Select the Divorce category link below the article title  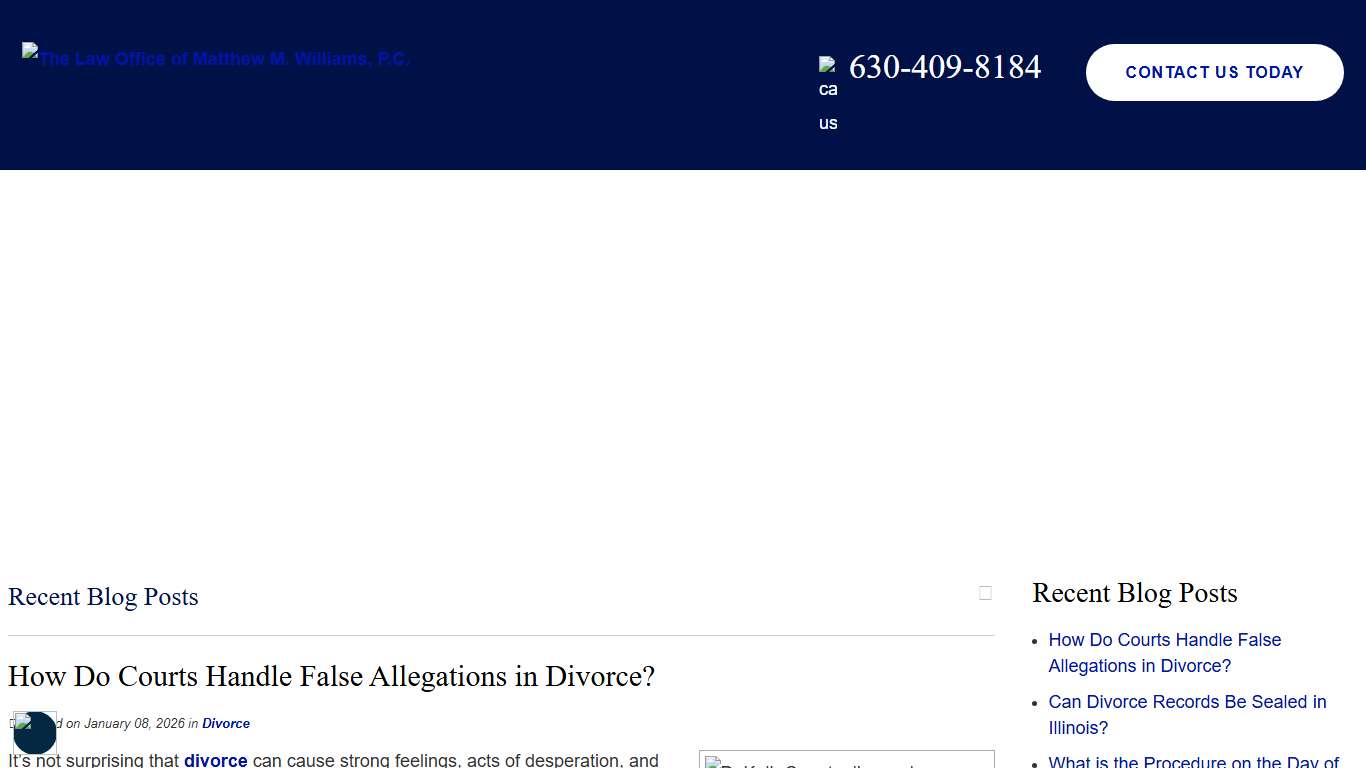pos(226,723)
